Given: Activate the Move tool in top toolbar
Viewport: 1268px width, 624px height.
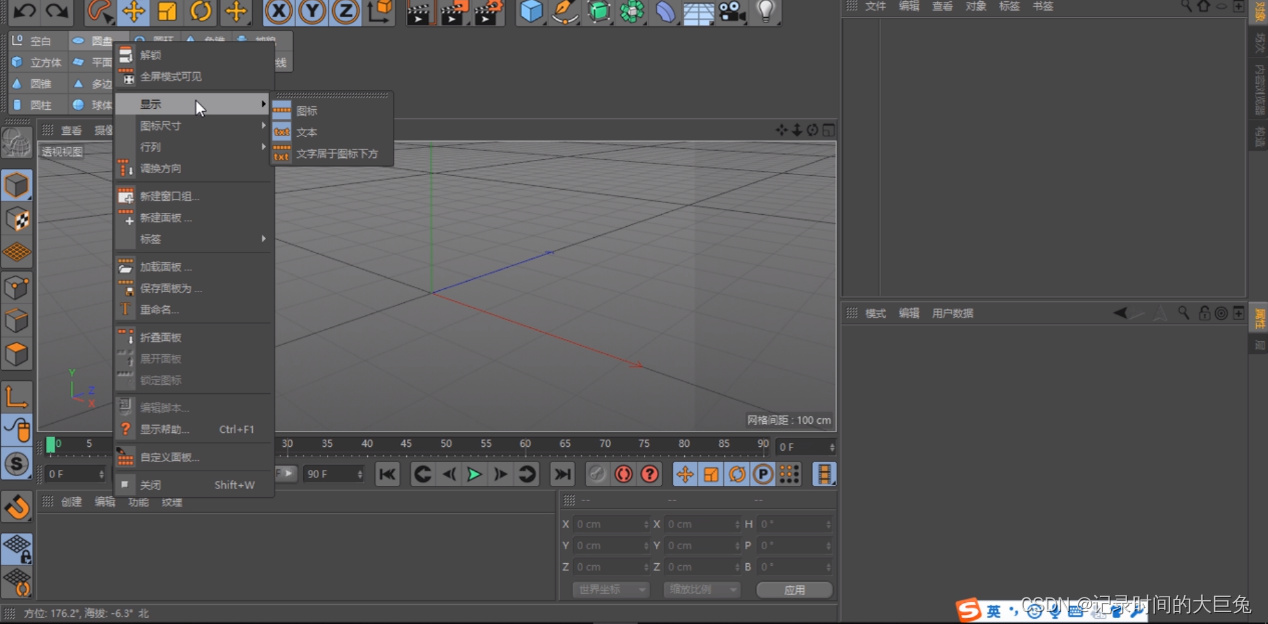Looking at the screenshot, I should [134, 12].
